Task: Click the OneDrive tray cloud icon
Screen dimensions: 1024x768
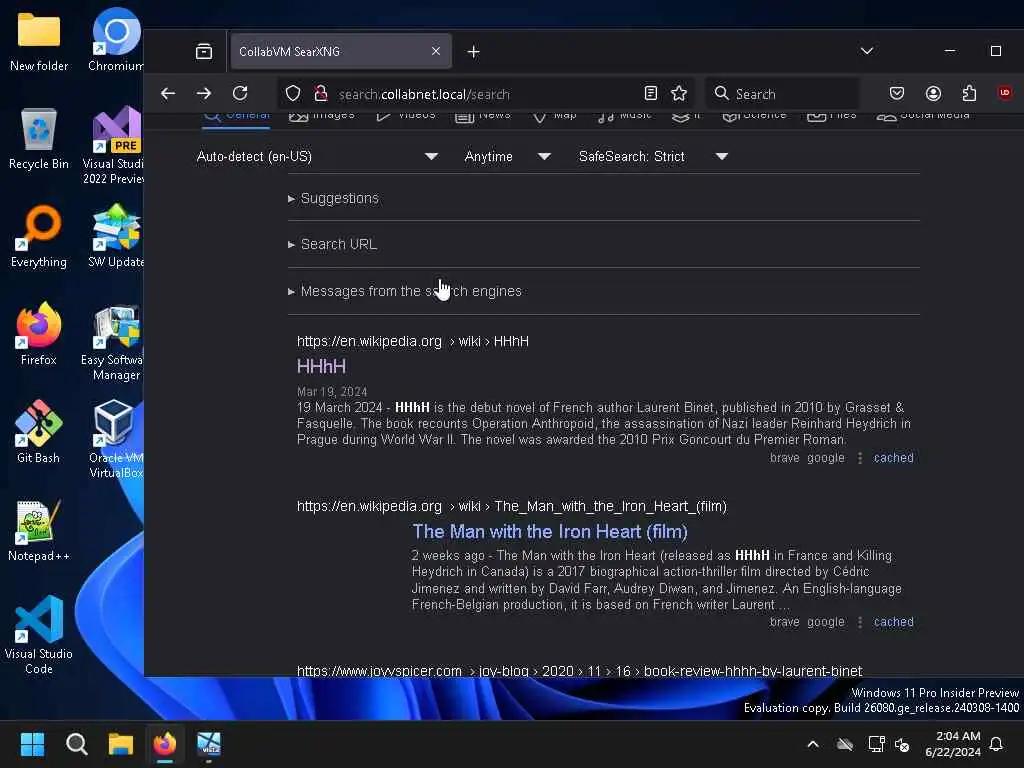Action: [845, 744]
